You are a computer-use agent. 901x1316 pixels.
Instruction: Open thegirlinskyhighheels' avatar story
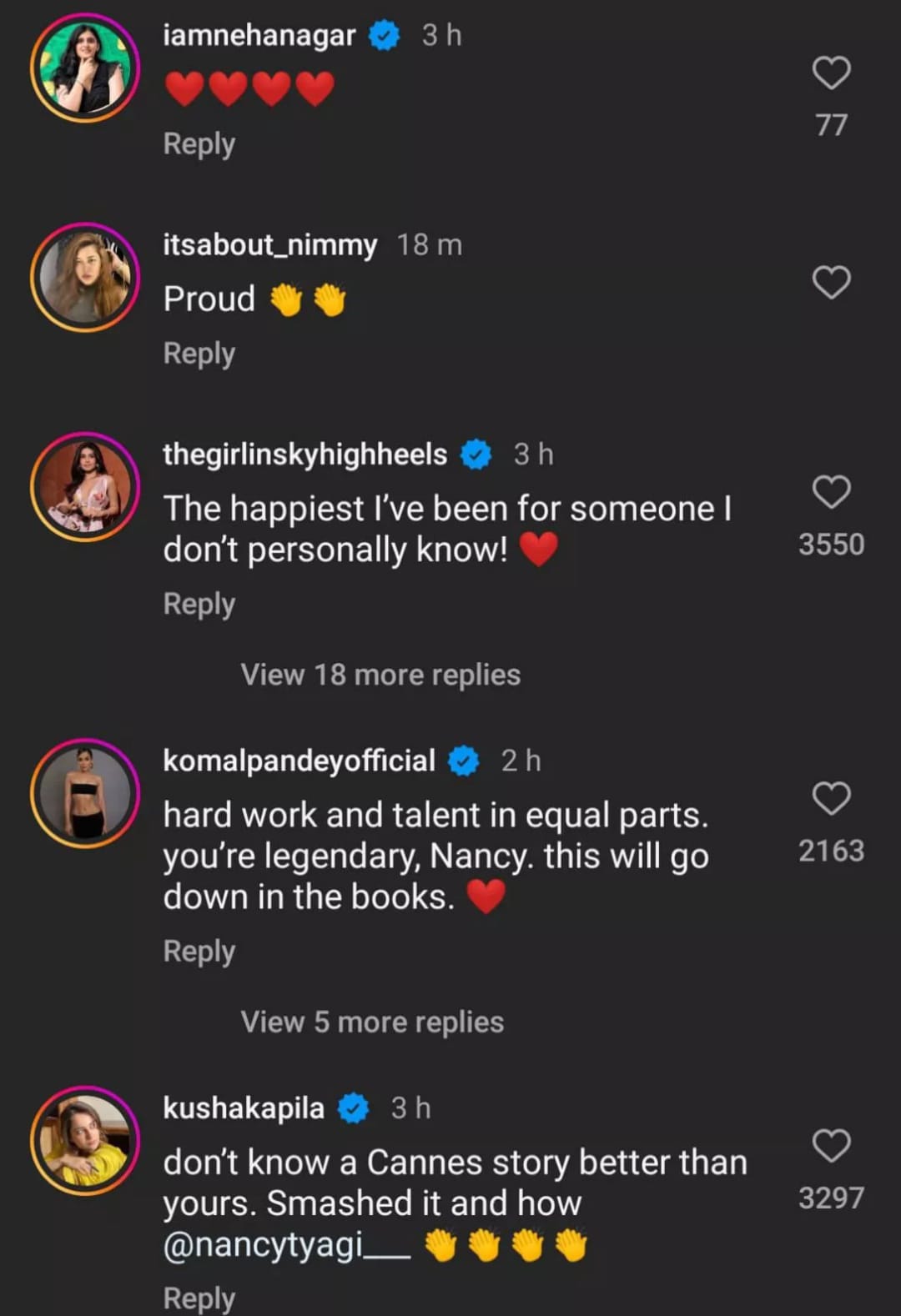pyautogui.click(x=85, y=487)
